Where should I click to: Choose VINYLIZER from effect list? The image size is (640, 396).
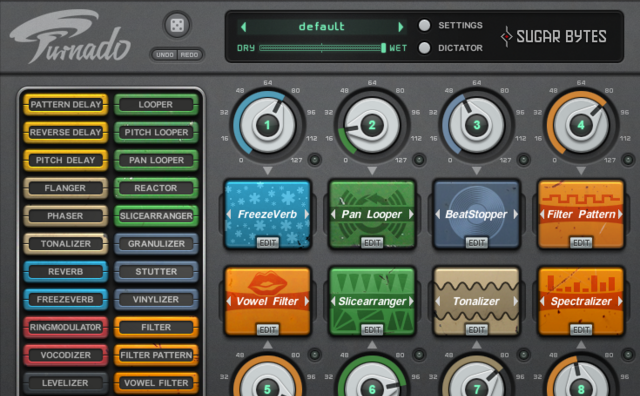[x=156, y=300]
